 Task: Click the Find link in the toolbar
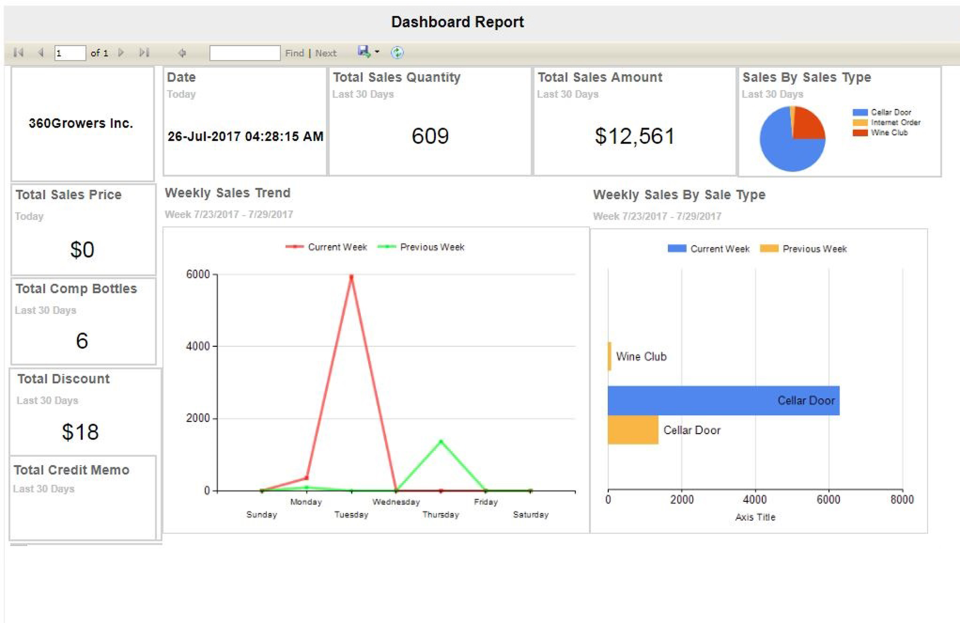click(x=294, y=52)
